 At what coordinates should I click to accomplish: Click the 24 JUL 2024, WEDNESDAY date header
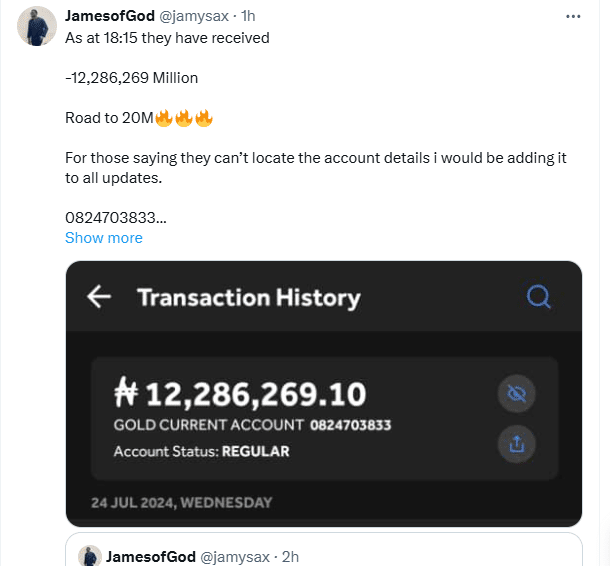181,502
